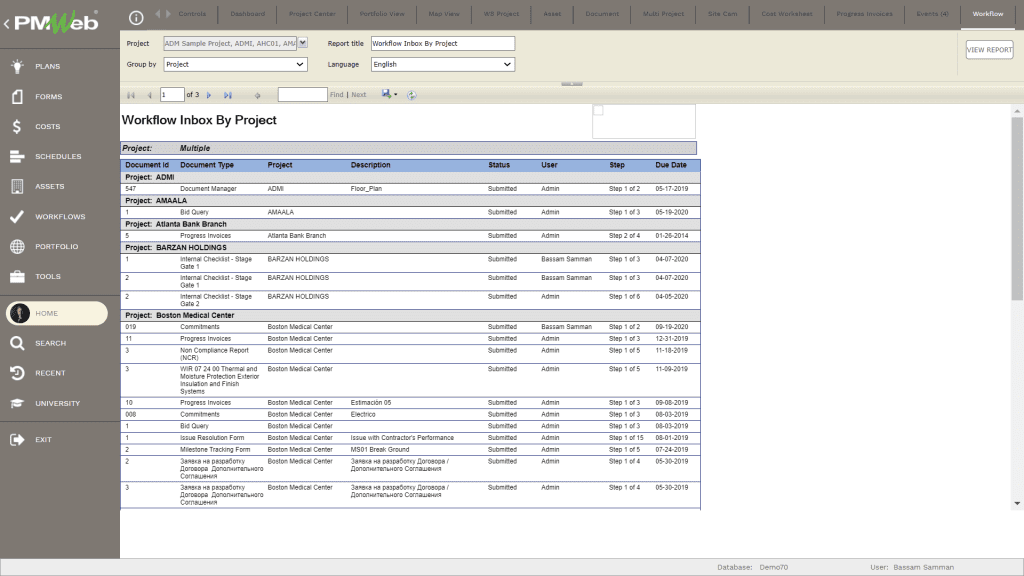The height and width of the screenshot is (576, 1024).
Task: Click 'Milestone Tracking Form' document type cell
Action: click(x=216, y=450)
